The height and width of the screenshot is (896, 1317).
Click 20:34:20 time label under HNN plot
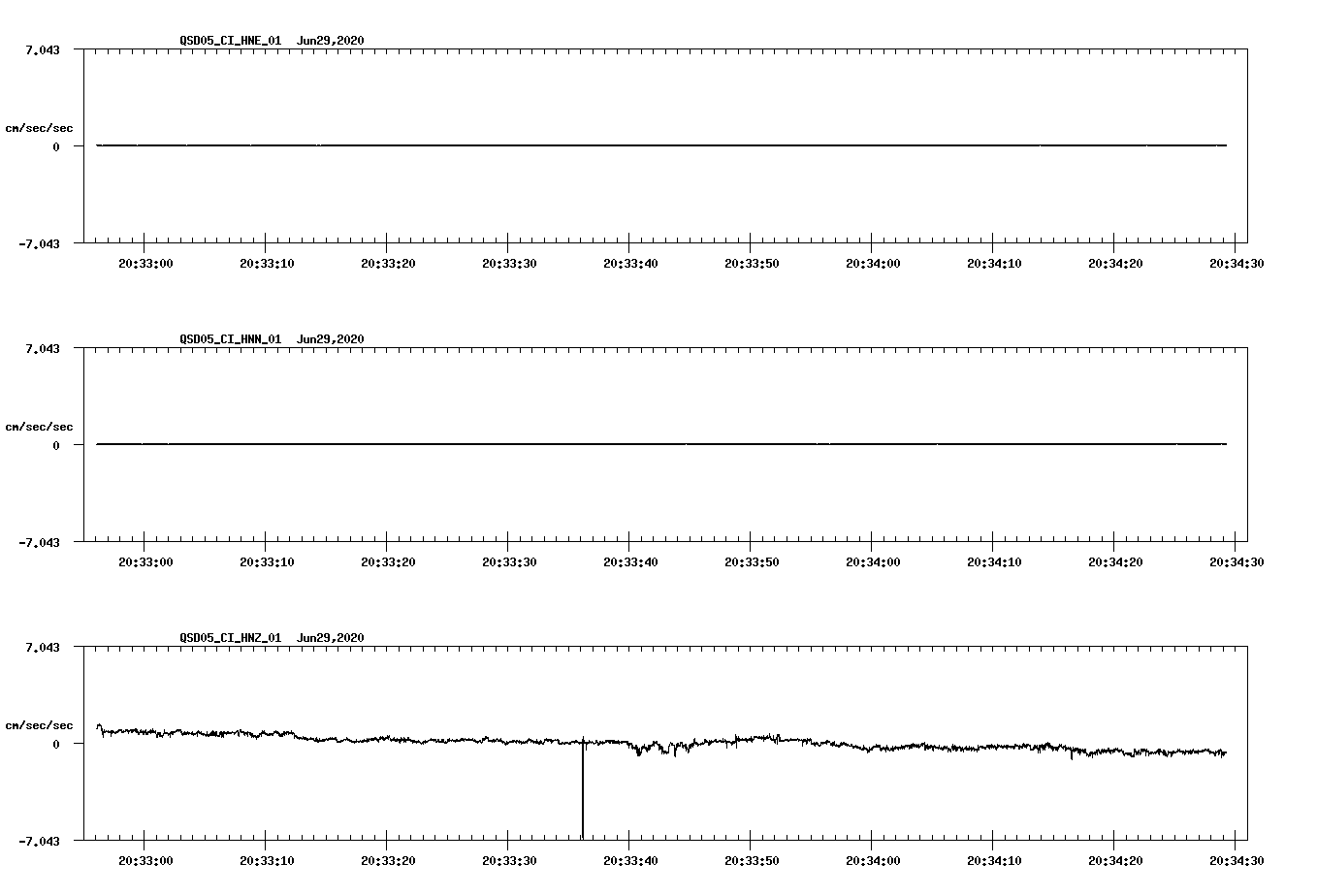point(1115,561)
